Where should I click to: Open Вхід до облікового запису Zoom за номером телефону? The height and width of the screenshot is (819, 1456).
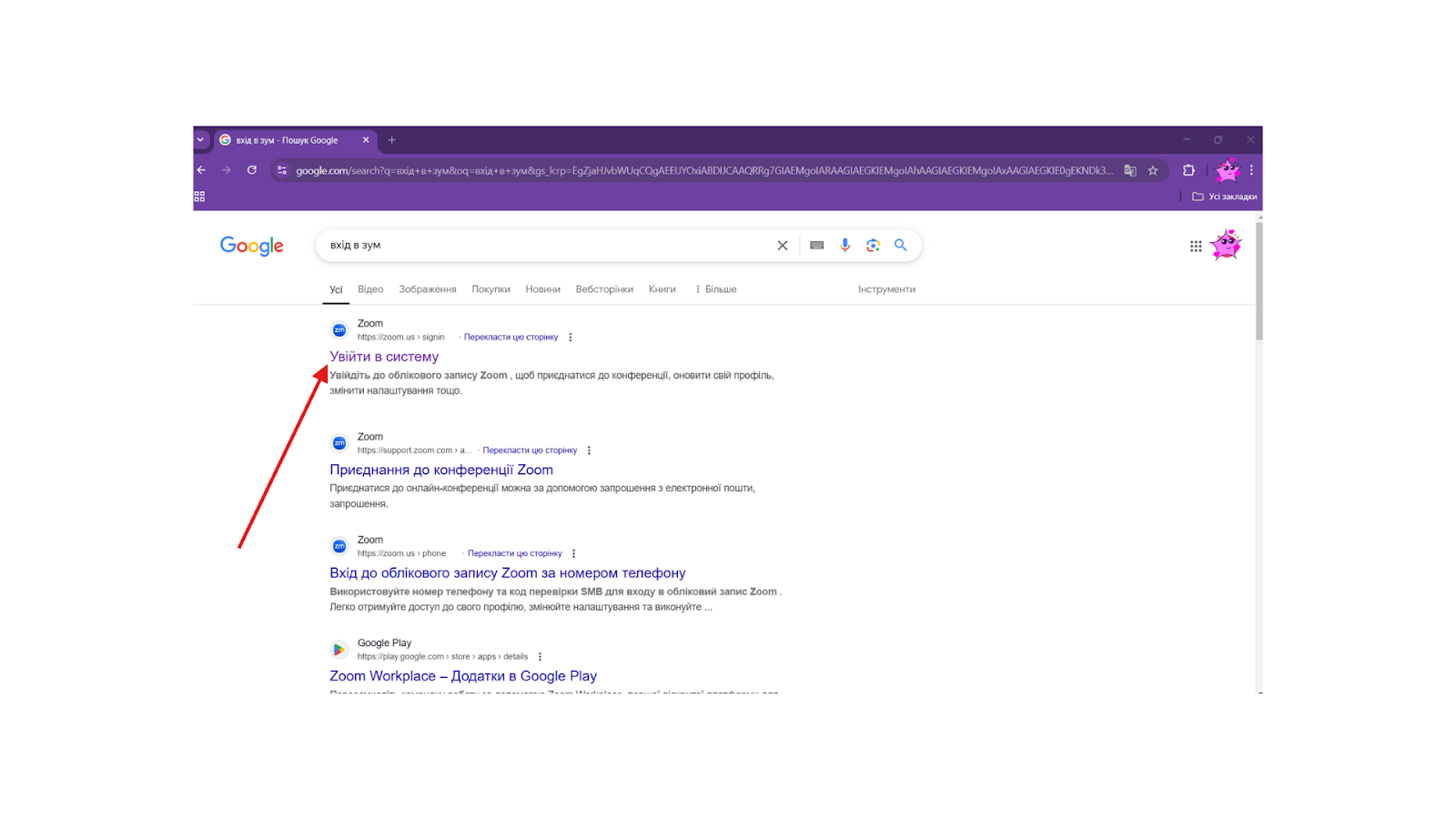[508, 573]
